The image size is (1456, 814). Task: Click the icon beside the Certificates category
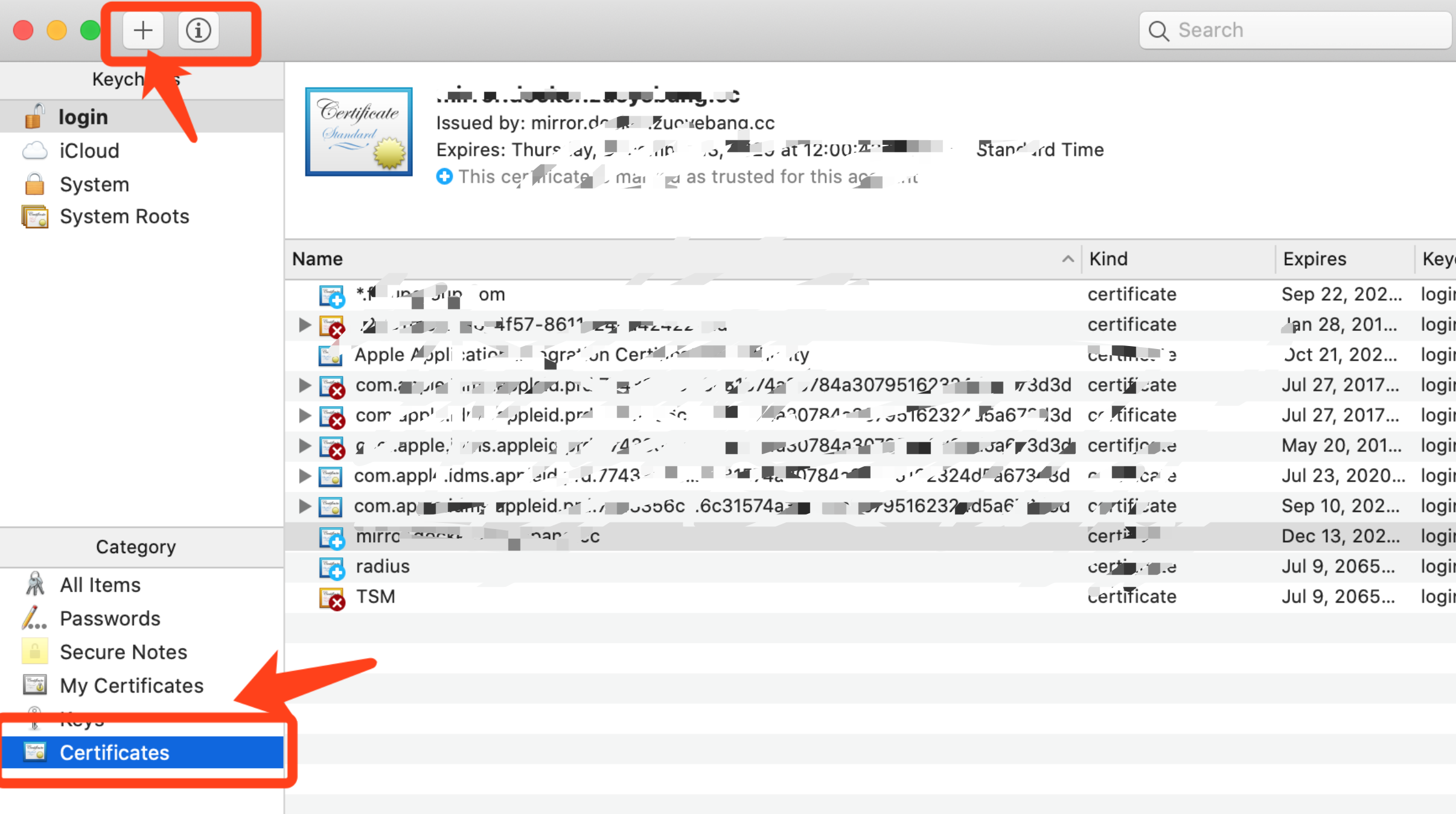[34, 752]
